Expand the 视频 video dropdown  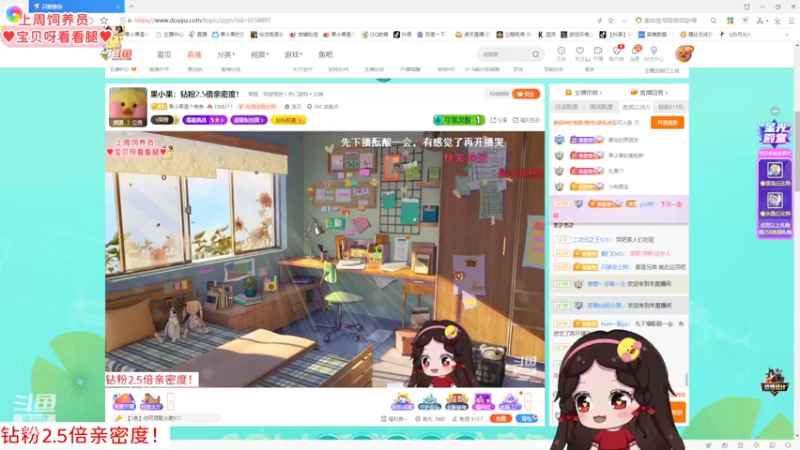[x=259, y=55]
